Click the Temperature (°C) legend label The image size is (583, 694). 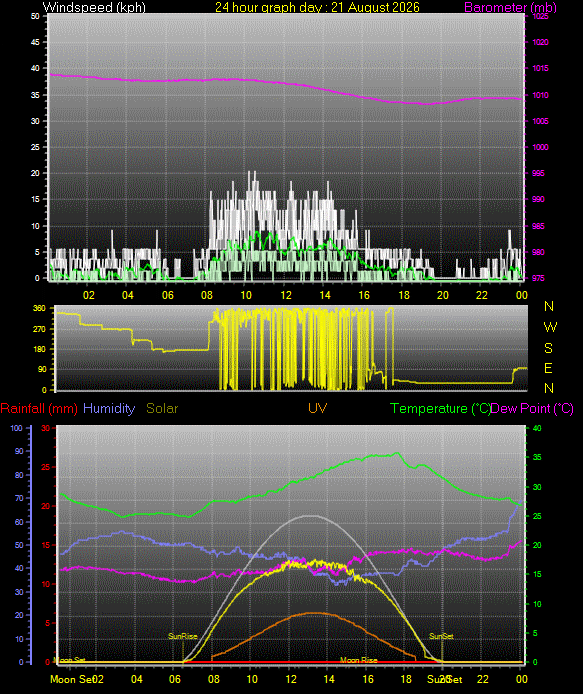(x=440, y=408)
